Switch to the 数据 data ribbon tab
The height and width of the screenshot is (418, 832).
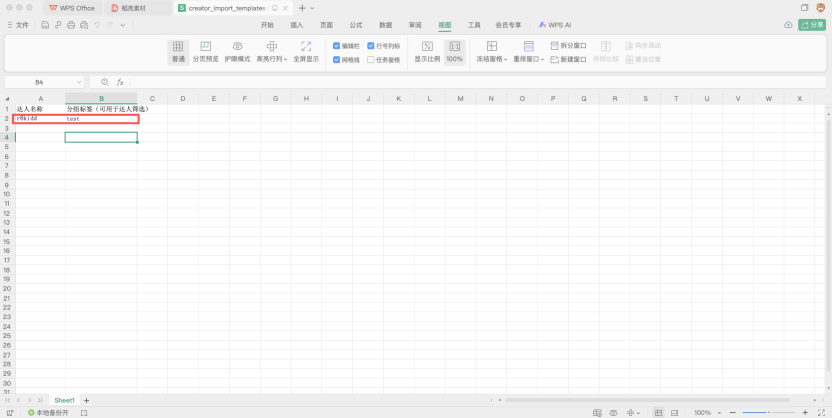[x=385, y=25]
